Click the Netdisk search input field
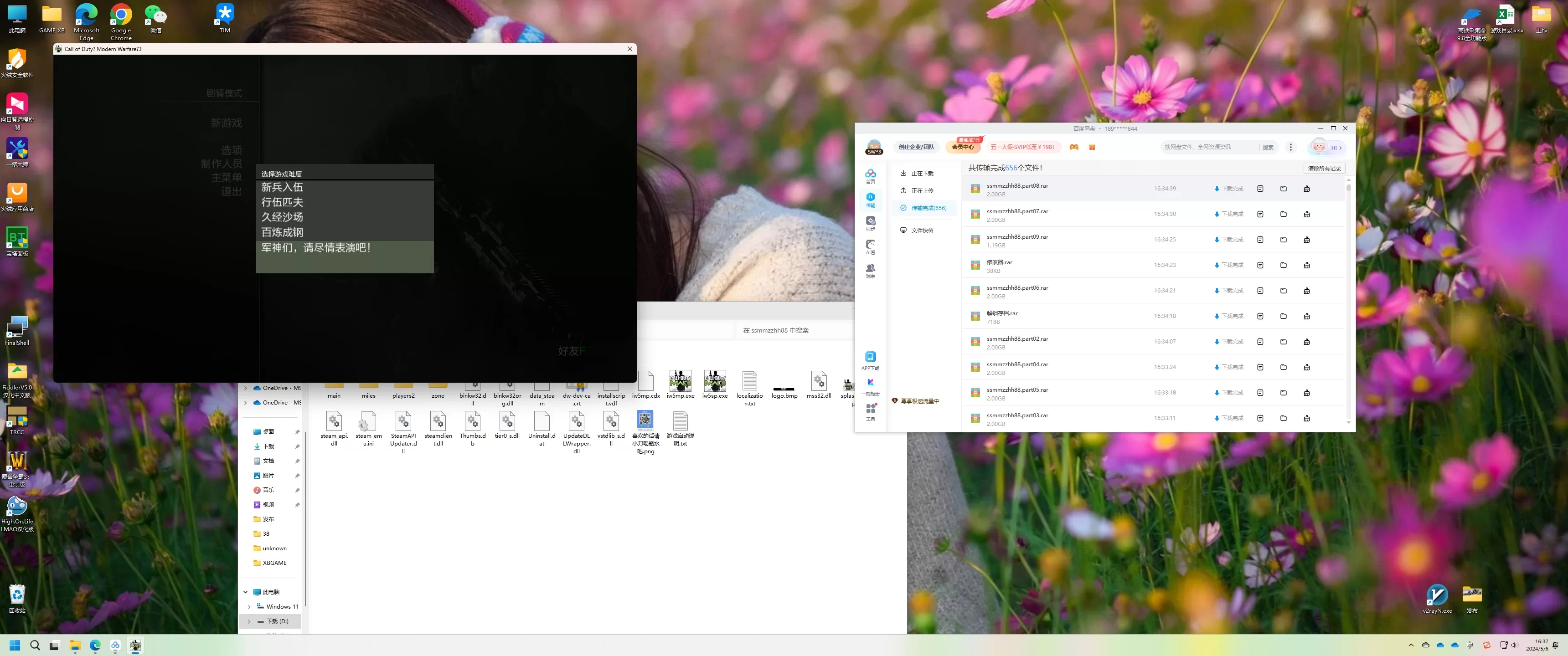This screenshot has width=1568, height=656. [x=1208, y=147]
